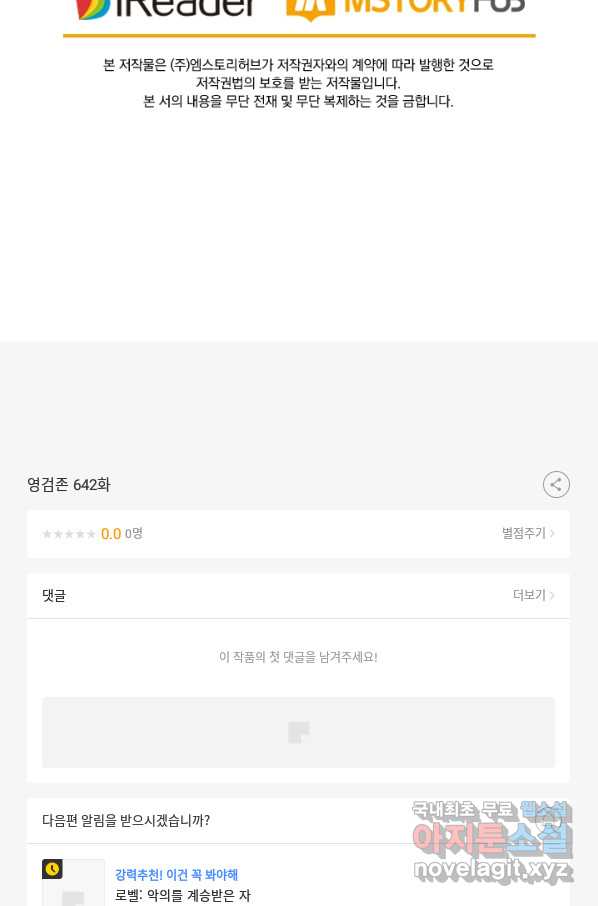The image size is (598, 906).
Task: Click the placeholder image icon in comment banner
Action: 299,732
